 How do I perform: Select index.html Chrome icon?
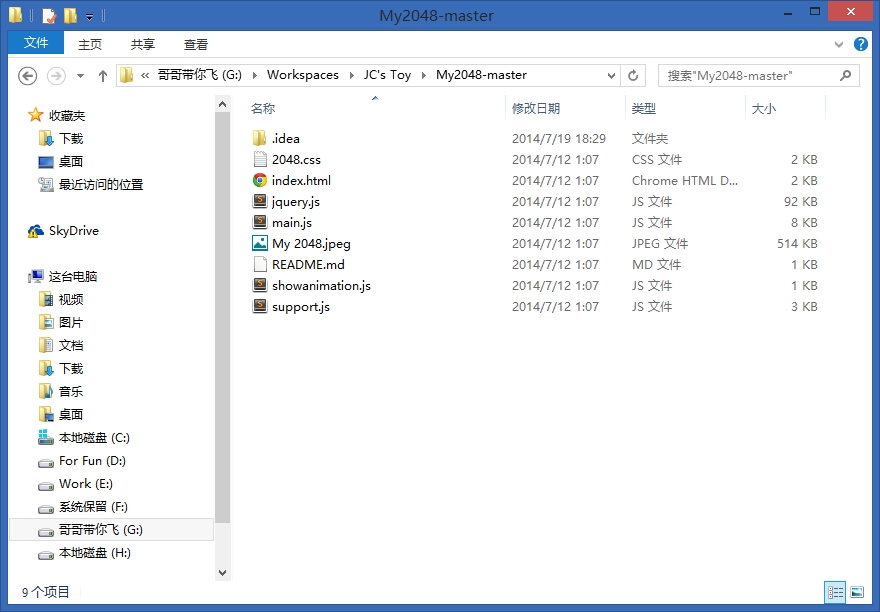(259, 180)
